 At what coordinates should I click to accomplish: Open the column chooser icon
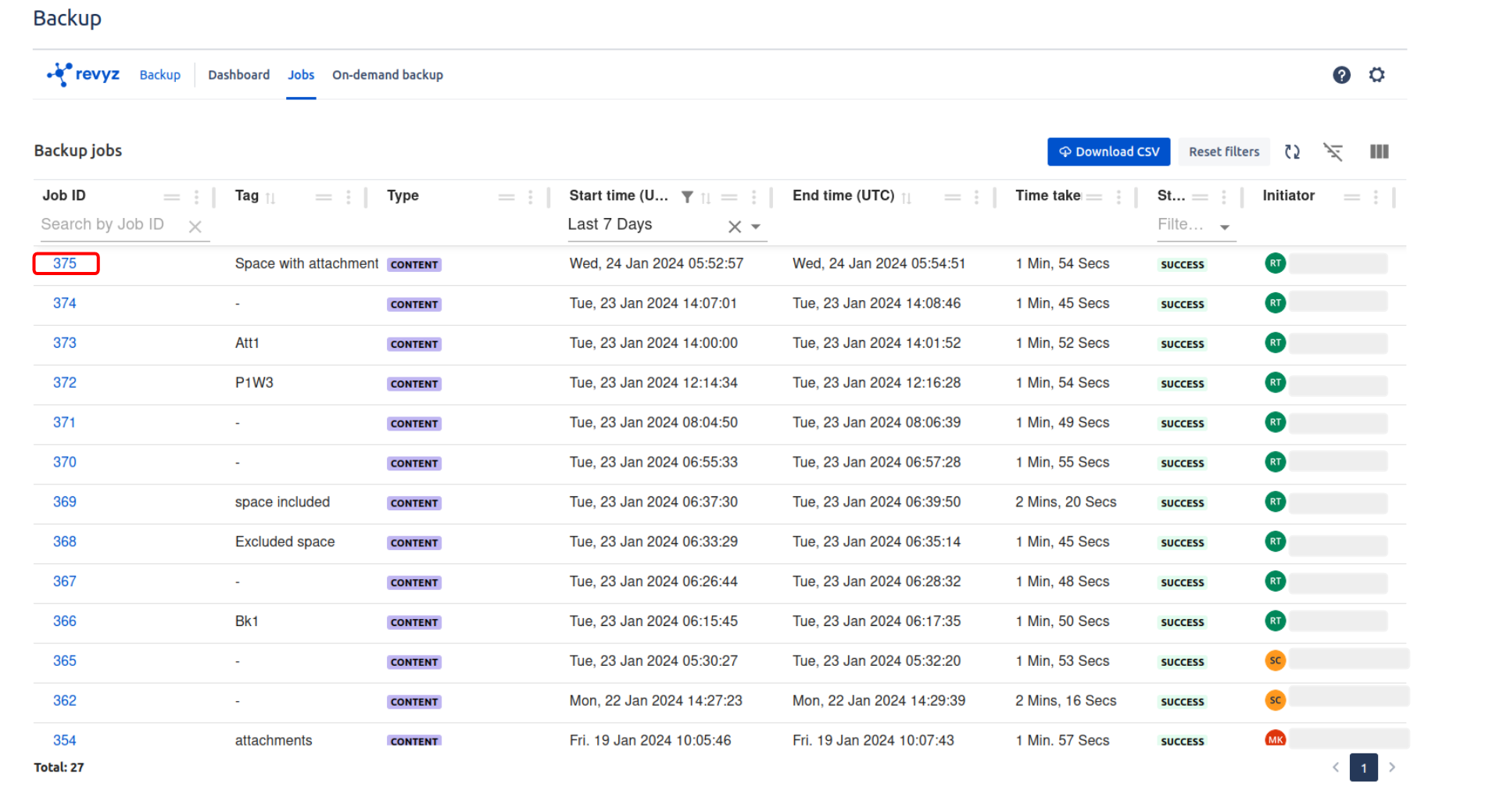tap(1379, 152)
